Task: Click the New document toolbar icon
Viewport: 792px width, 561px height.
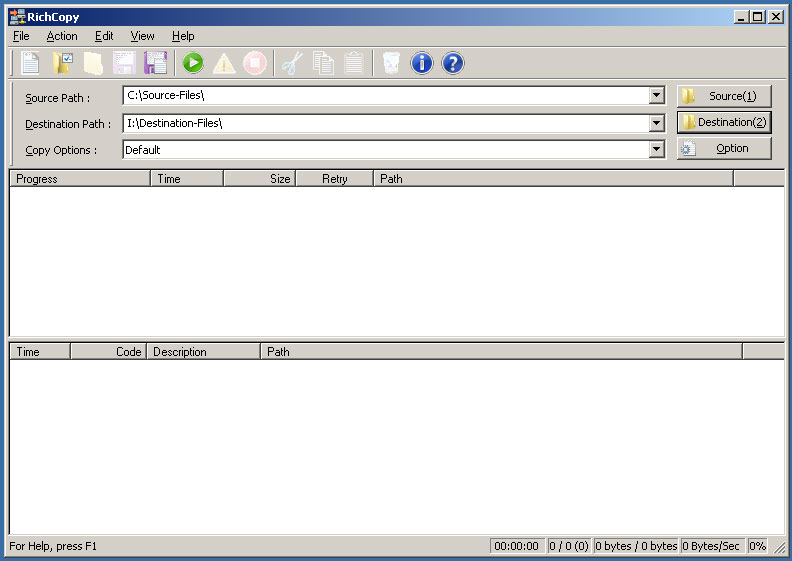Action: [31, 63]
